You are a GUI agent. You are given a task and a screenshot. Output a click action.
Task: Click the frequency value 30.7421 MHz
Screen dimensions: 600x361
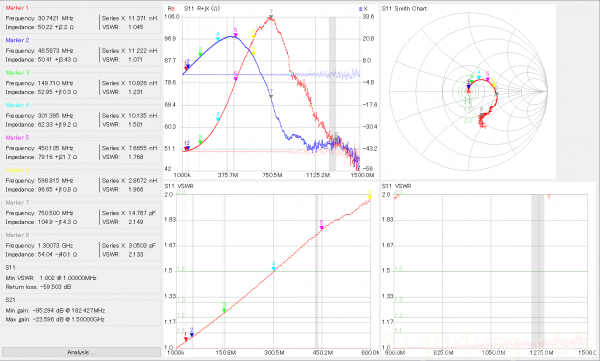(55, 18)
